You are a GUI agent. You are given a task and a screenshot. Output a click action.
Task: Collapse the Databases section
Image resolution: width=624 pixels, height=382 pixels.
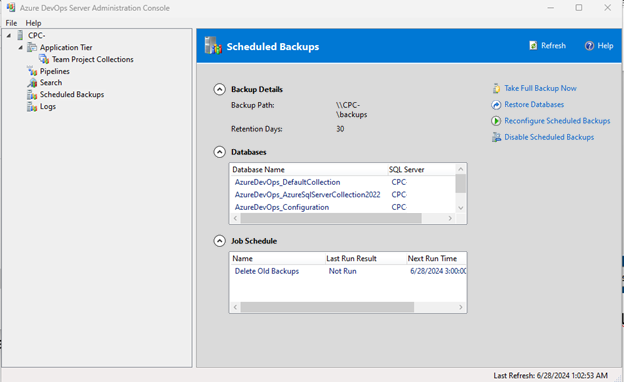point(219,152)
